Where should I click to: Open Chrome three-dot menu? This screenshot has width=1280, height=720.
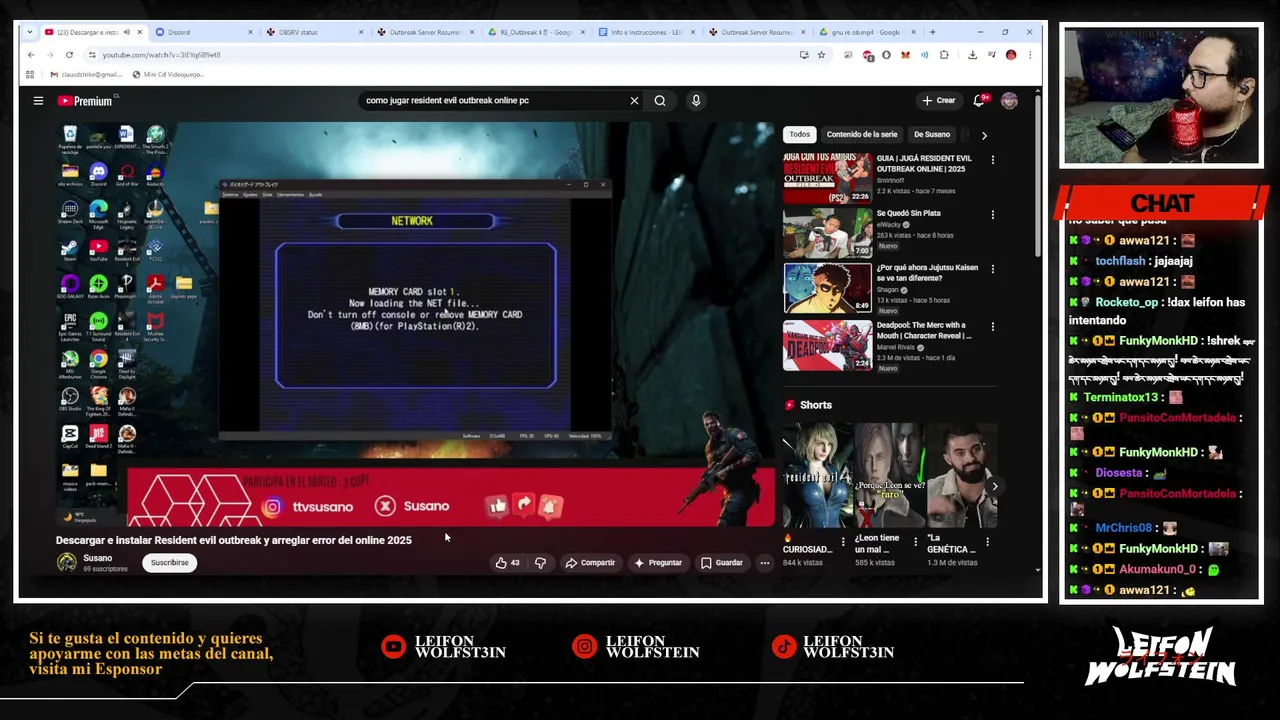pyautogui.click(x=1030, y=55)
